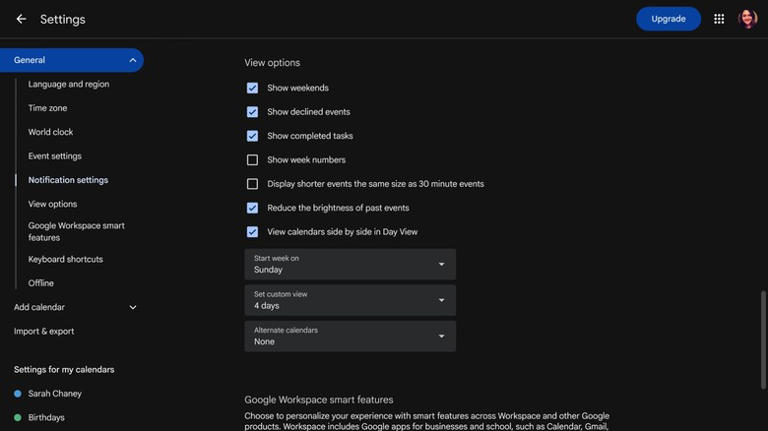Click the blue Sarah Chaney calendar dot

click(18, 394)
